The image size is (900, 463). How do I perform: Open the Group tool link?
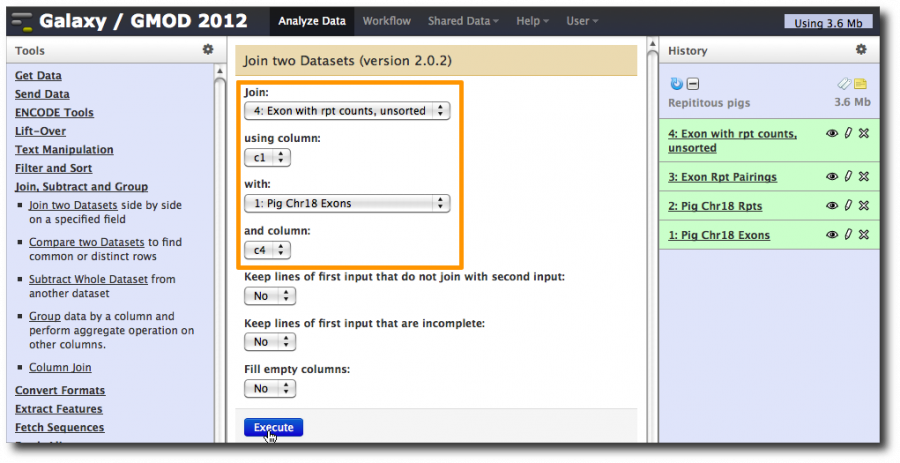pos(45,316)
